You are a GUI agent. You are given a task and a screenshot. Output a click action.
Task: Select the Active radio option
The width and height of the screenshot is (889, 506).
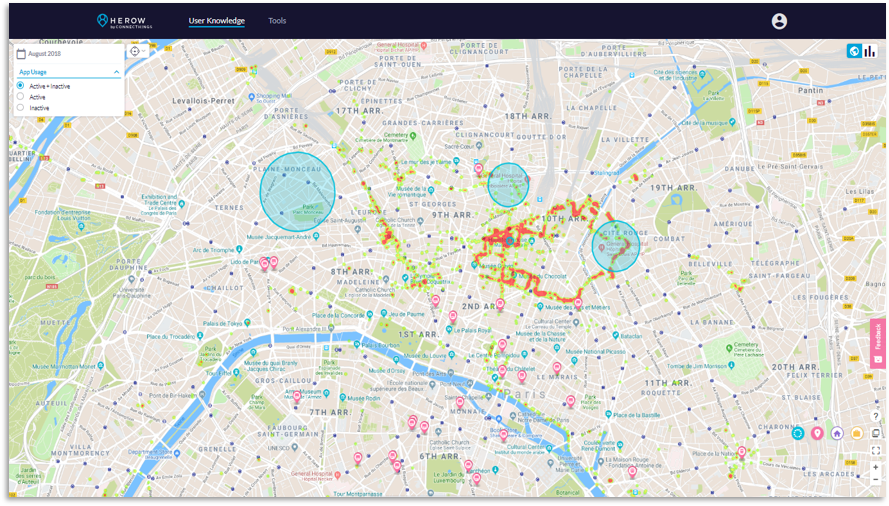tap(20, 97)
